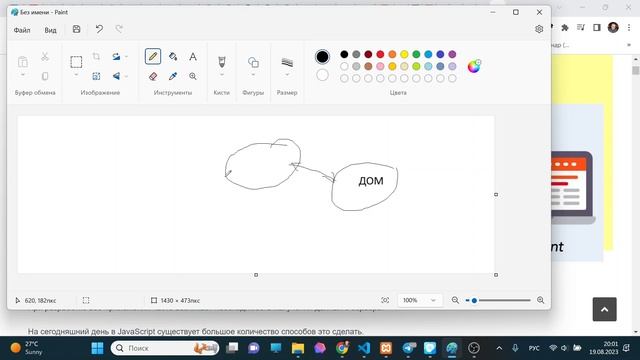640x360 pixels.
Task: Click the Copy icon
Action: tap(45, 76)
